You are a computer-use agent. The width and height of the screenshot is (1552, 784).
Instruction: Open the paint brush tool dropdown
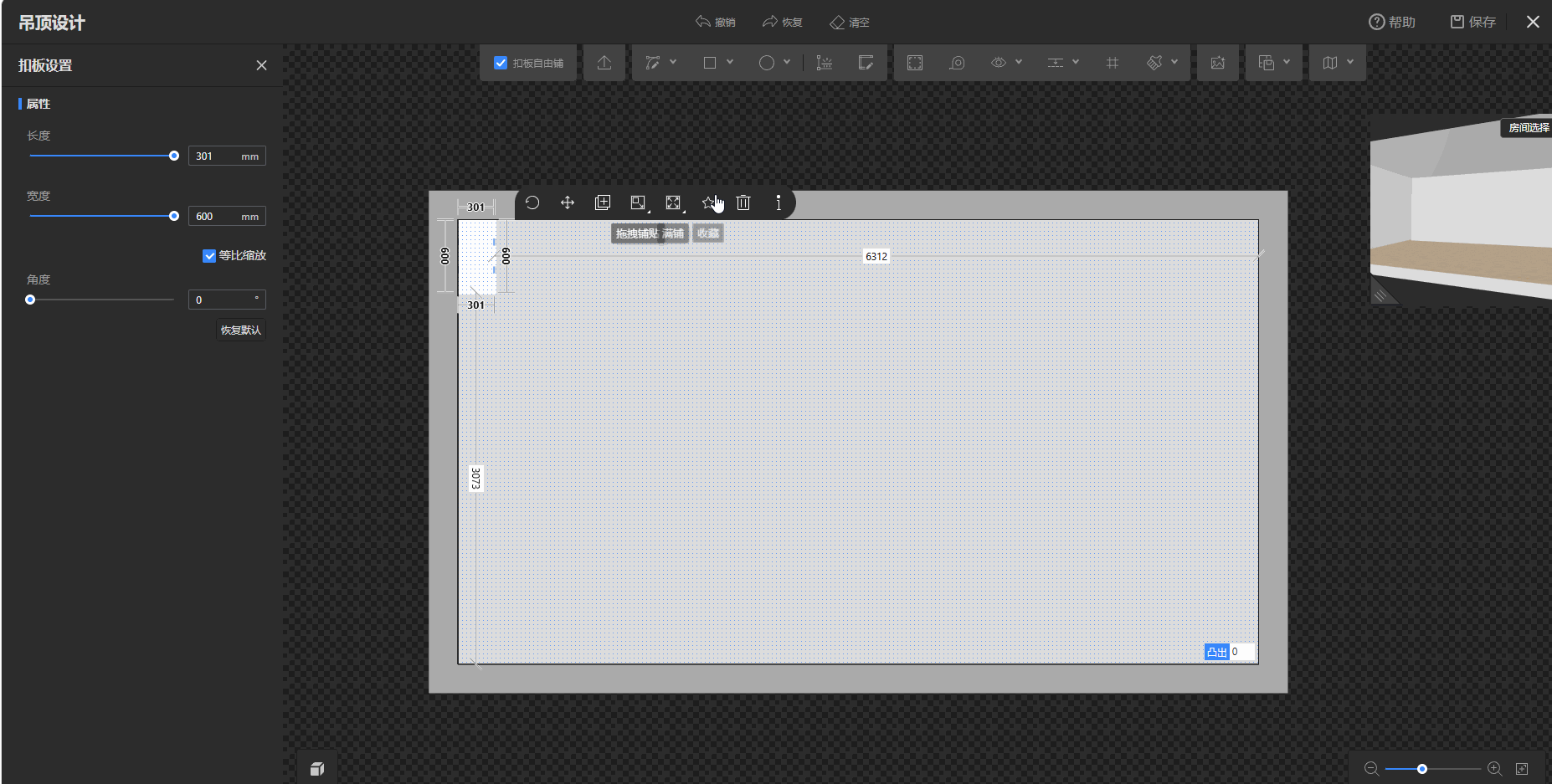(1174, 62)
